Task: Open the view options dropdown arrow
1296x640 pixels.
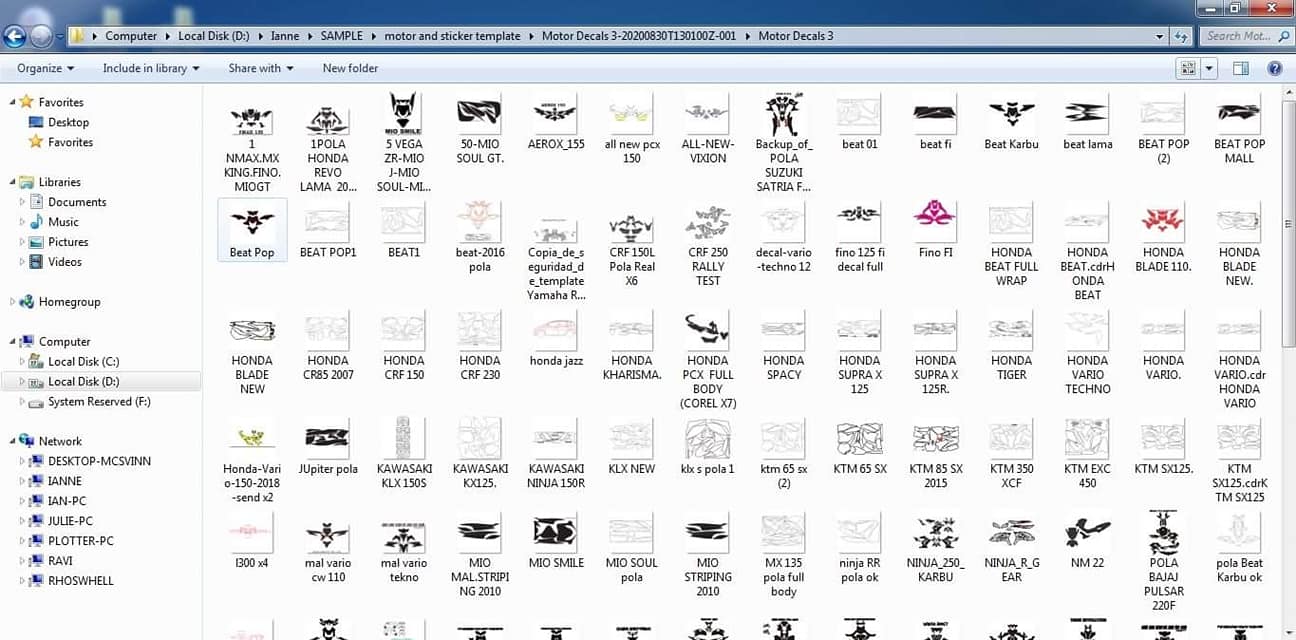Action: click(1210, 68)
